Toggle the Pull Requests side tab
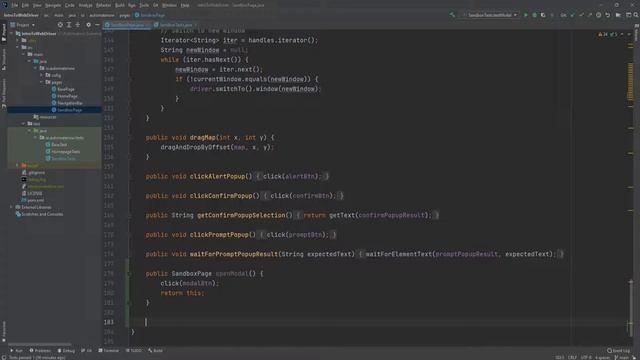 point(4,93)
